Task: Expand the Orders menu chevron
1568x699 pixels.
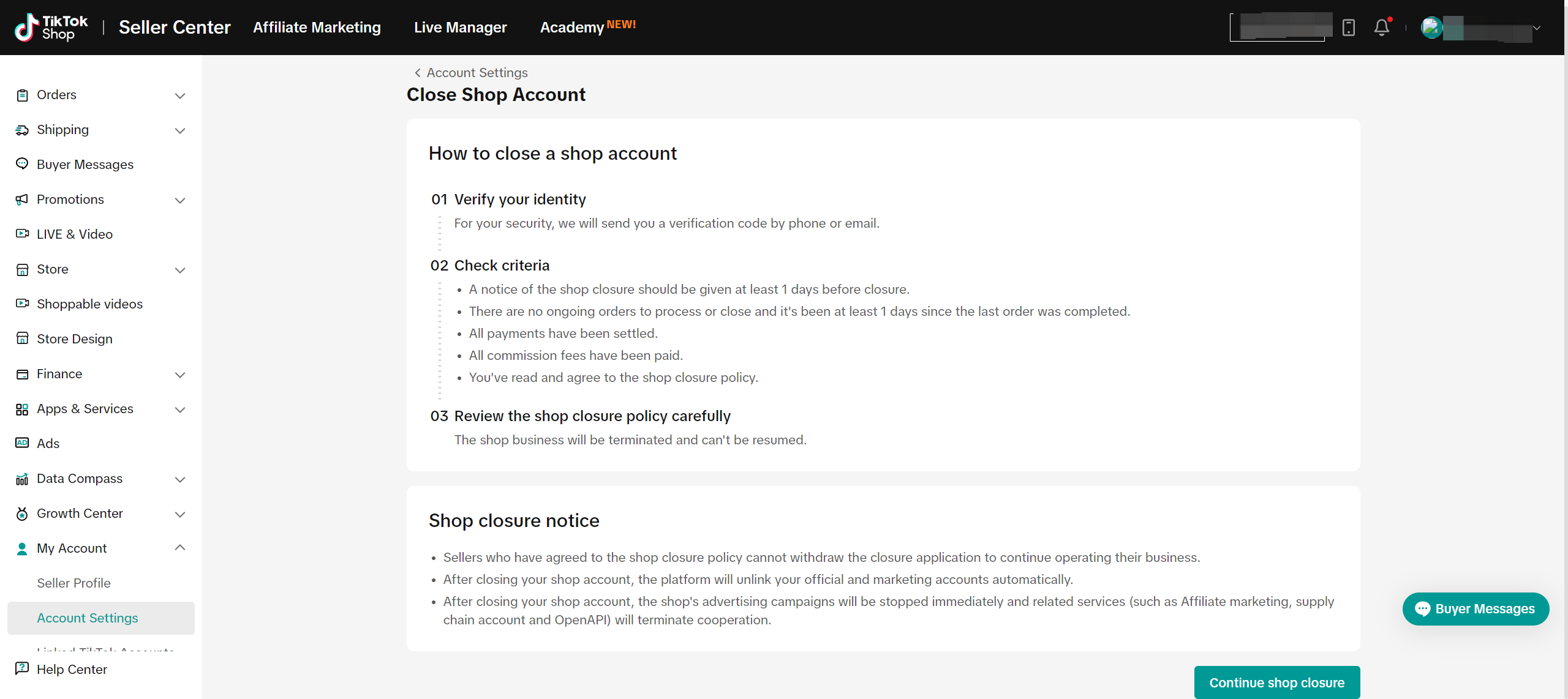Action: point(179,95)
